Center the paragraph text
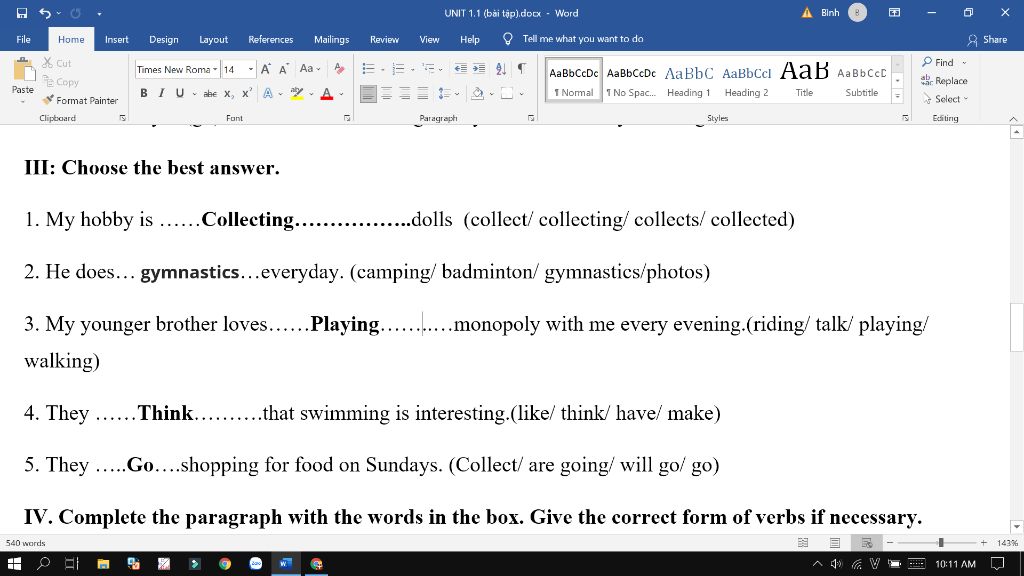Image resolution: width=1024 pixels, height=576 pixels. (387, 94)
